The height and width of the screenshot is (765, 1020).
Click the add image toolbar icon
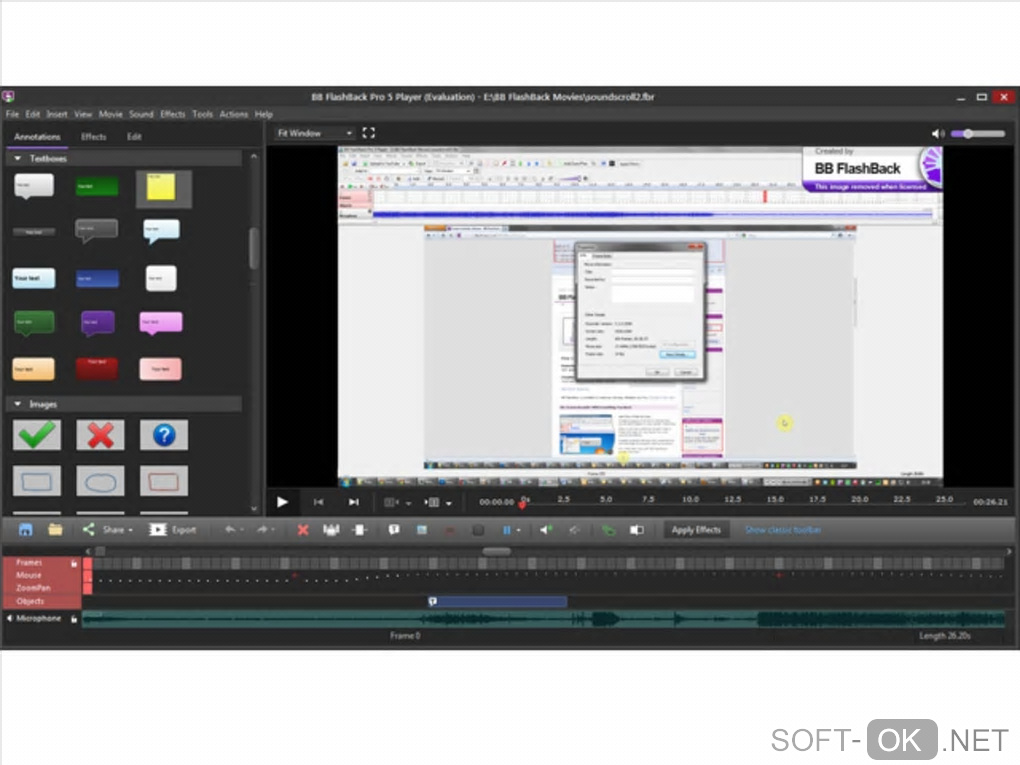coord(422,530)
